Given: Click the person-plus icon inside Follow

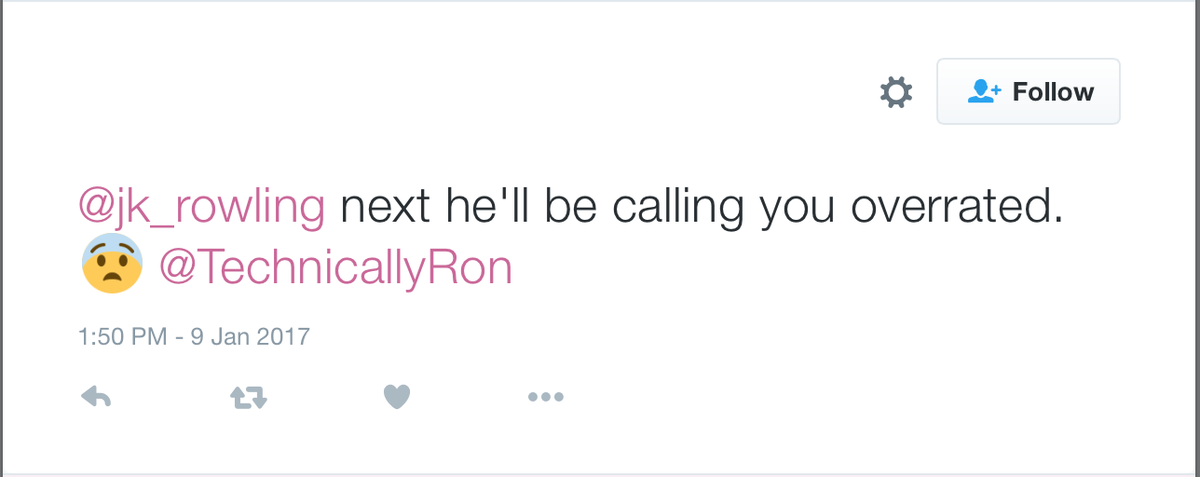Looking at the screenshot, I should point(985,92).
